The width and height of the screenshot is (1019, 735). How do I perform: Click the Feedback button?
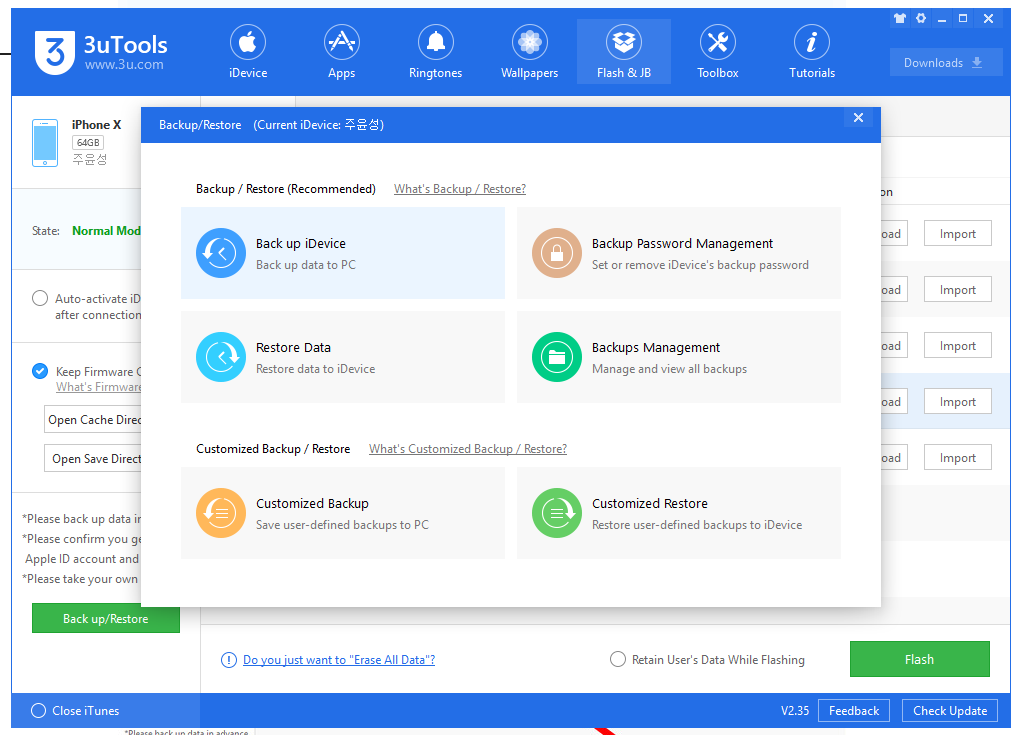pos(854,711)
